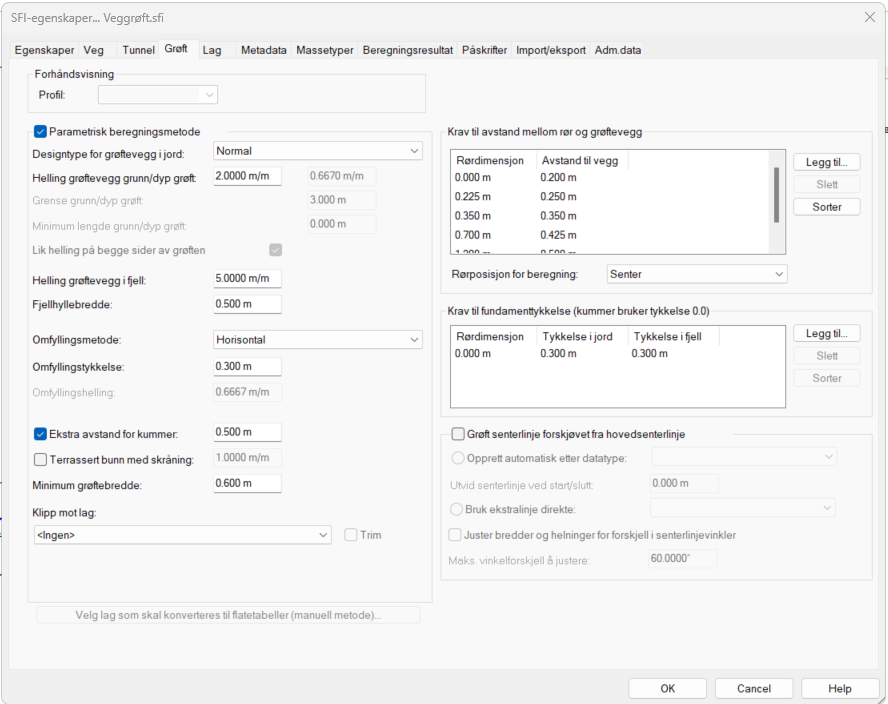The image size is (888, 704).
Task: Expand the Klipp mot lag dropdown
Action: (x=181, y=535)
